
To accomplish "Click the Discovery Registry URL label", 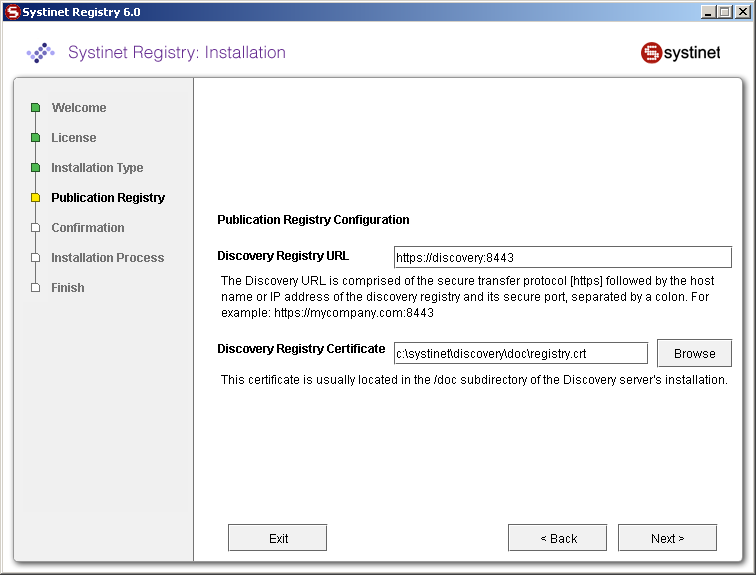I will click(x=283, y=255).
